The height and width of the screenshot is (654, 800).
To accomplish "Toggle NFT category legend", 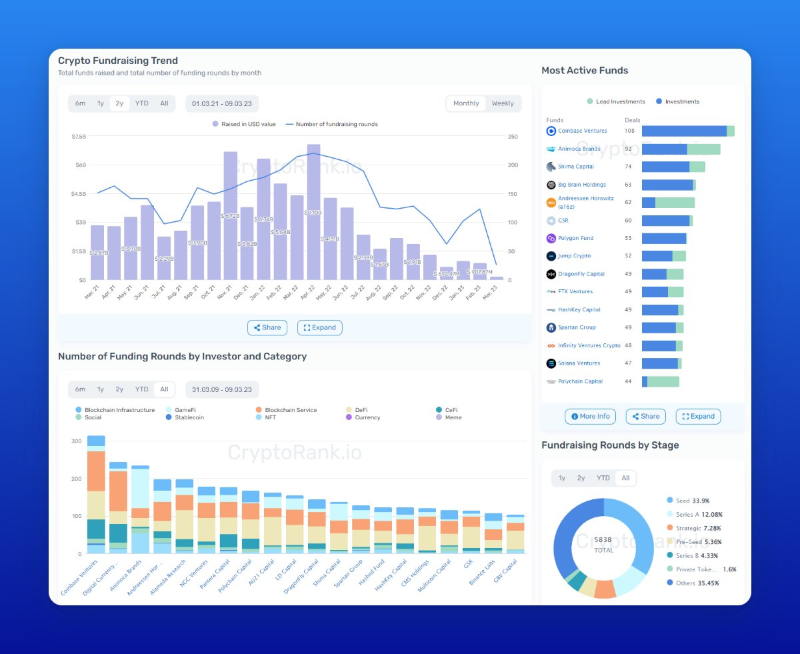I will point(266,417).
